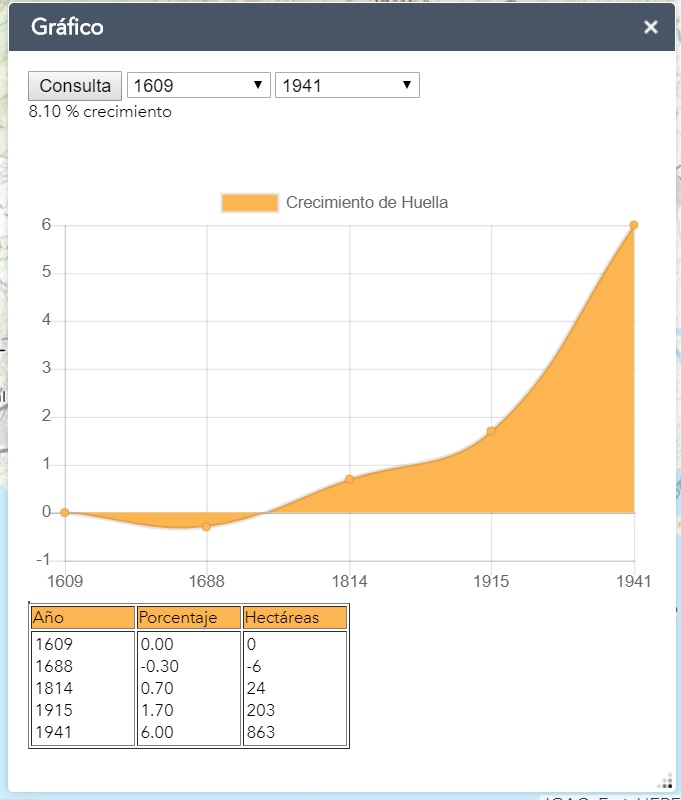Click the resize grip in the dialog corner
Screen dimensions: 681x800
(666, 781)
